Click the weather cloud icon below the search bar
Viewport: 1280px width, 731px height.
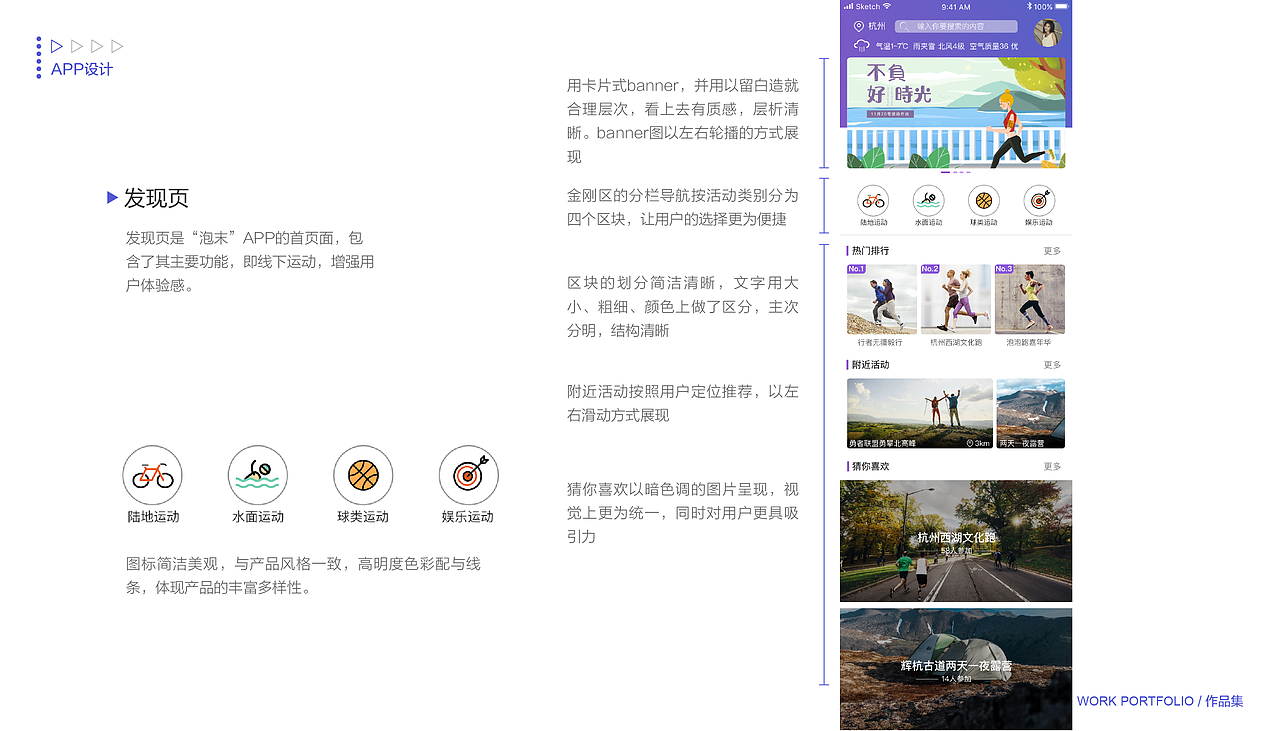[x=861, y=45]
